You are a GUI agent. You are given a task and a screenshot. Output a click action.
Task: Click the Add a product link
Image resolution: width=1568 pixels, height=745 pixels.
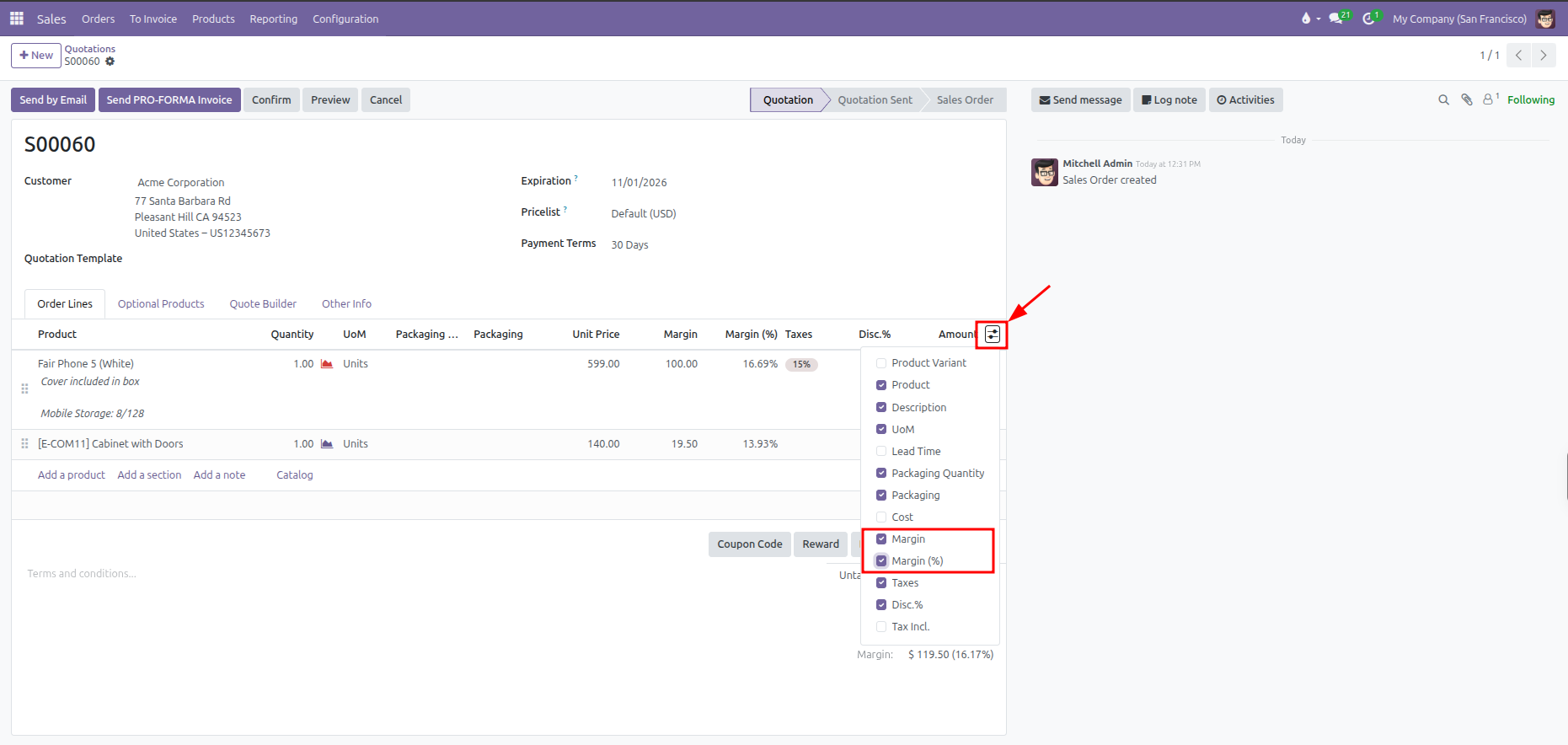[72, 475]
